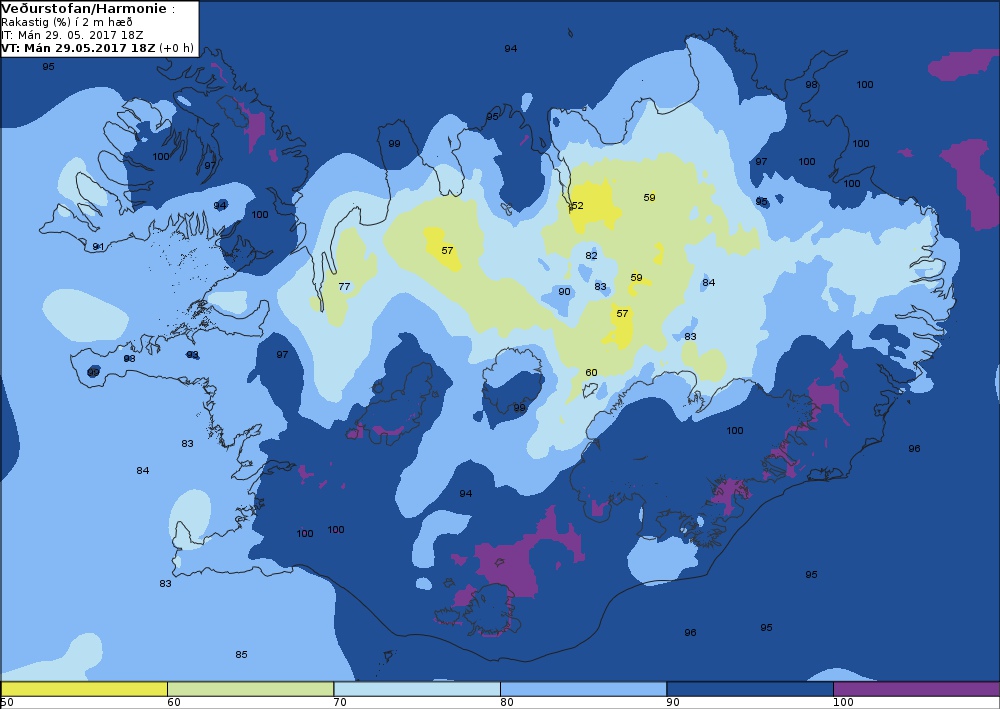Click the 91 humidity value on the map
Image resolution: width=1000 pixels, height=709 pixels.
point(98,247)
